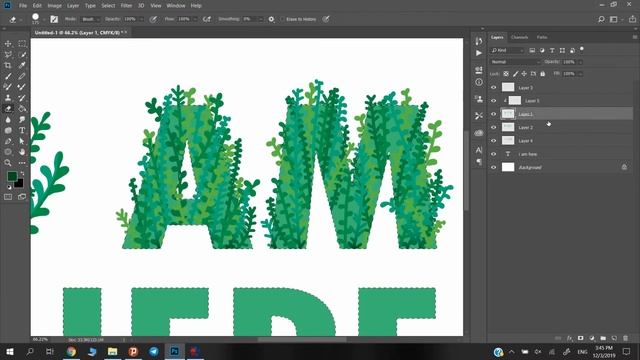The width and height of the screenshot is (640, 360).
Task: Click the background black color swatch
Action: [x=20, y=184]
